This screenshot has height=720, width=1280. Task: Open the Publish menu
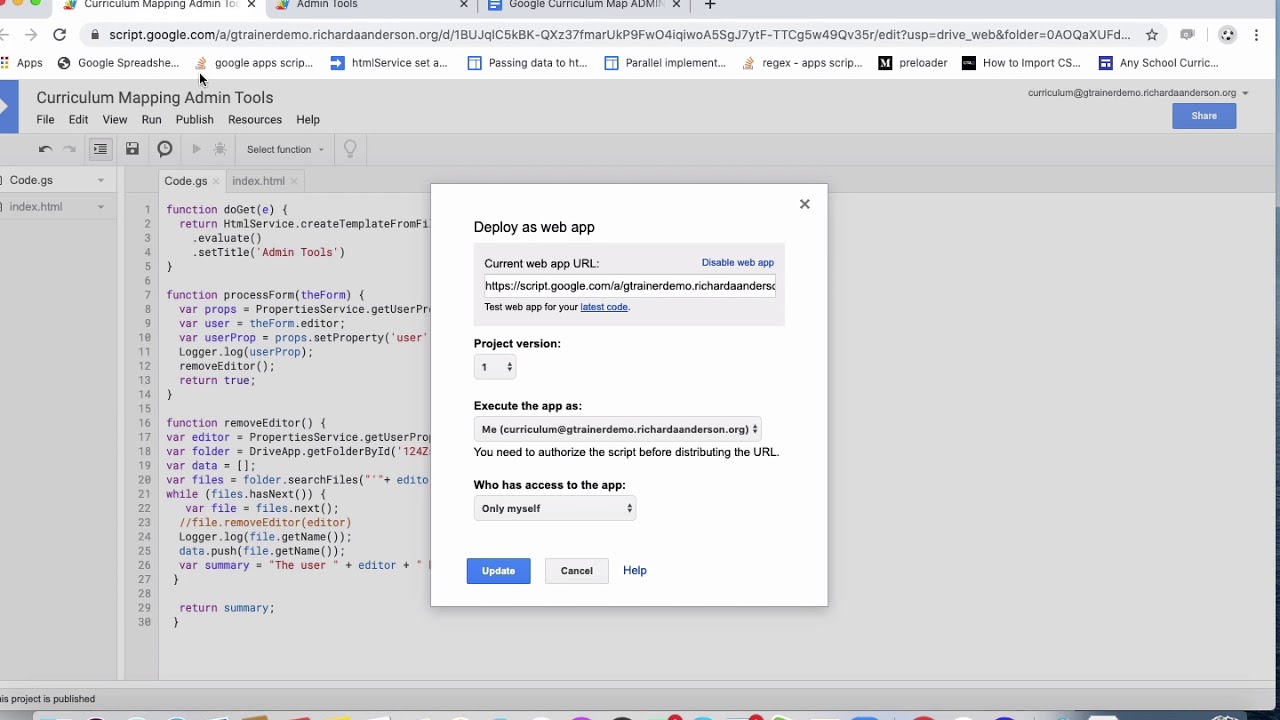click(x=195, y=120)
